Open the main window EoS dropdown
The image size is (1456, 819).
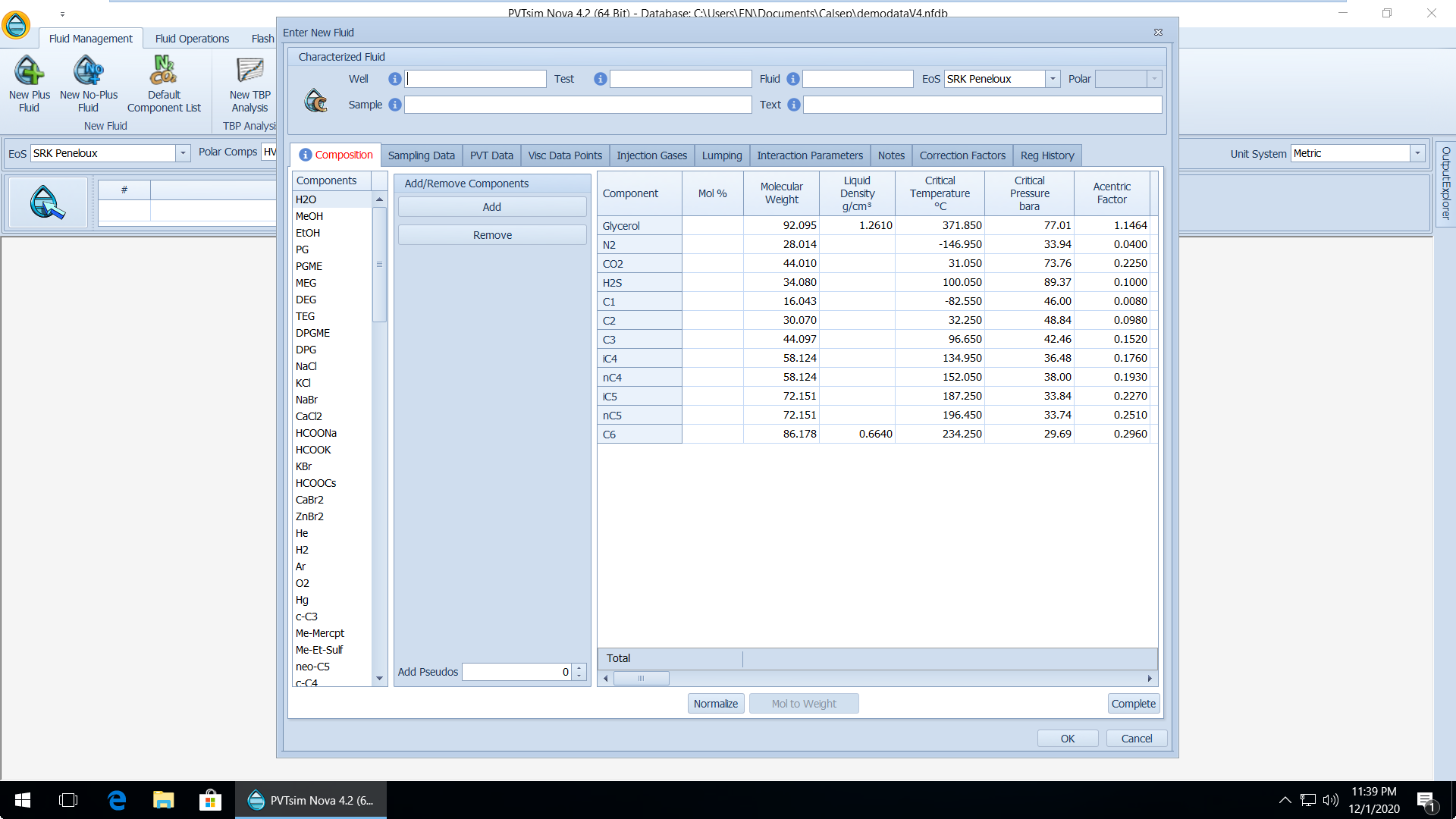point(183,153)
